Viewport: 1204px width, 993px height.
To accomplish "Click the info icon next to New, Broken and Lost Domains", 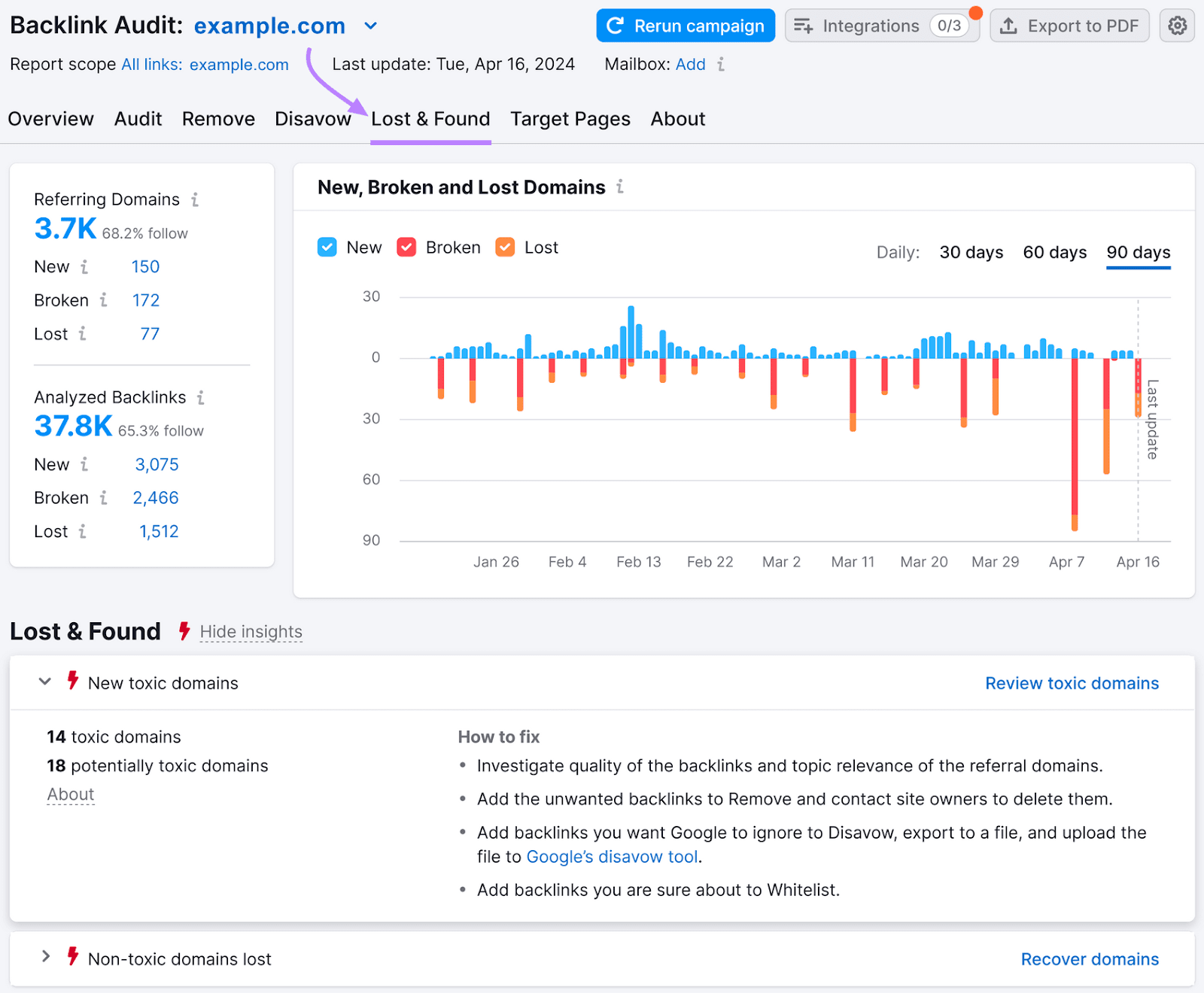I will (x=620, y=187).
